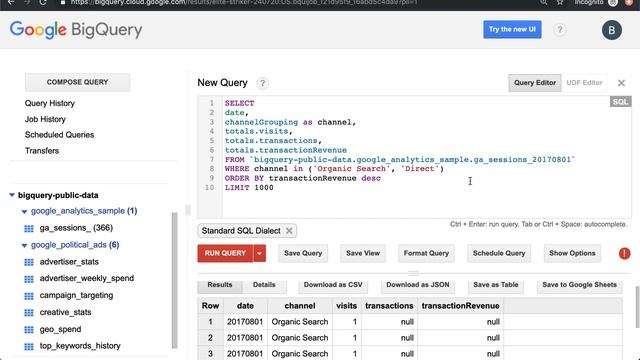Open the user account avatar B
Image resolution: width=640 pixels, height=360 pixels.
click(x=611, y=30)
